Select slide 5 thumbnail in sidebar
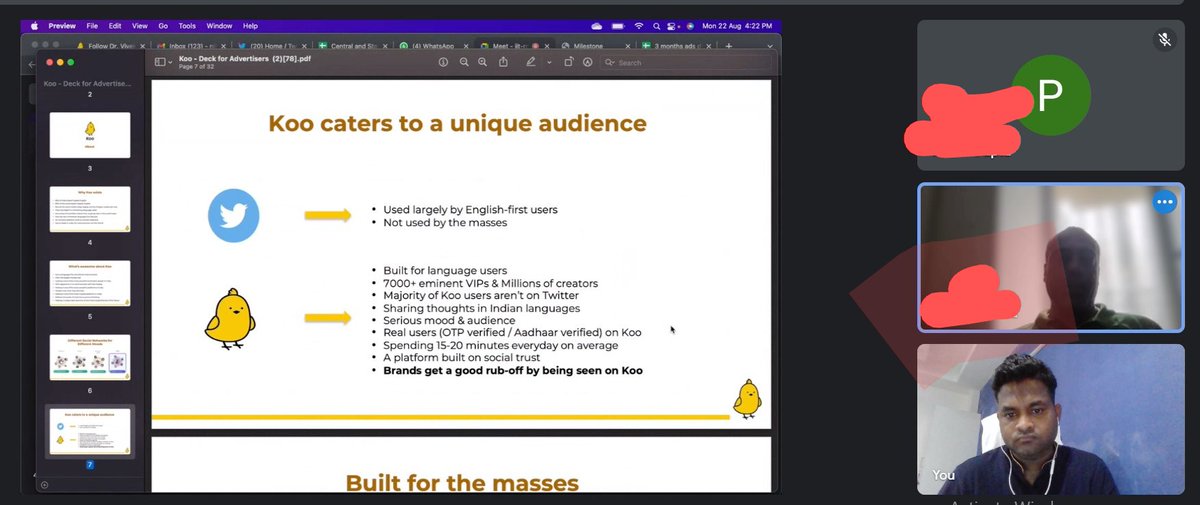 90,283
